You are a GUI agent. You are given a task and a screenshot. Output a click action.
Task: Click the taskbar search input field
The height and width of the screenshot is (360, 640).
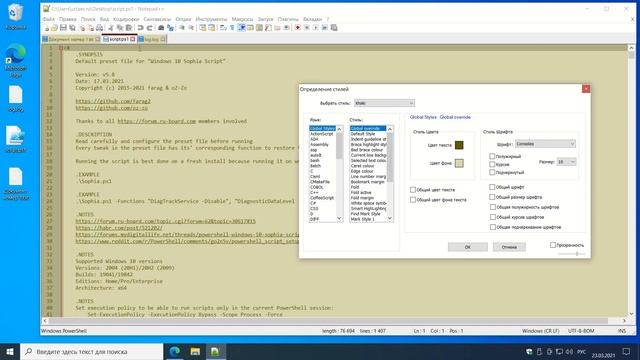[91, 351]
